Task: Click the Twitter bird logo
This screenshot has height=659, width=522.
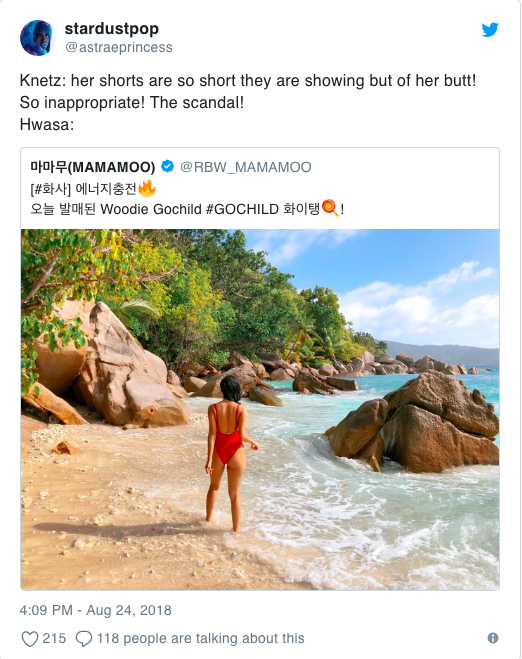Action: [490, 29]
